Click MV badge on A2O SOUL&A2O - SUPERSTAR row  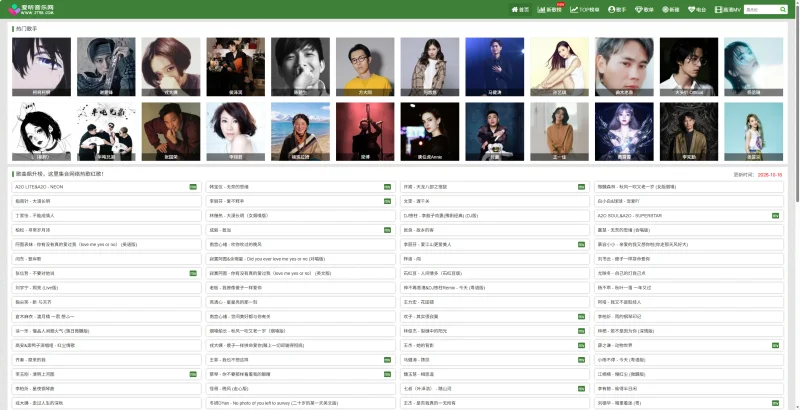pyautogui.click(x=776, y=216)
